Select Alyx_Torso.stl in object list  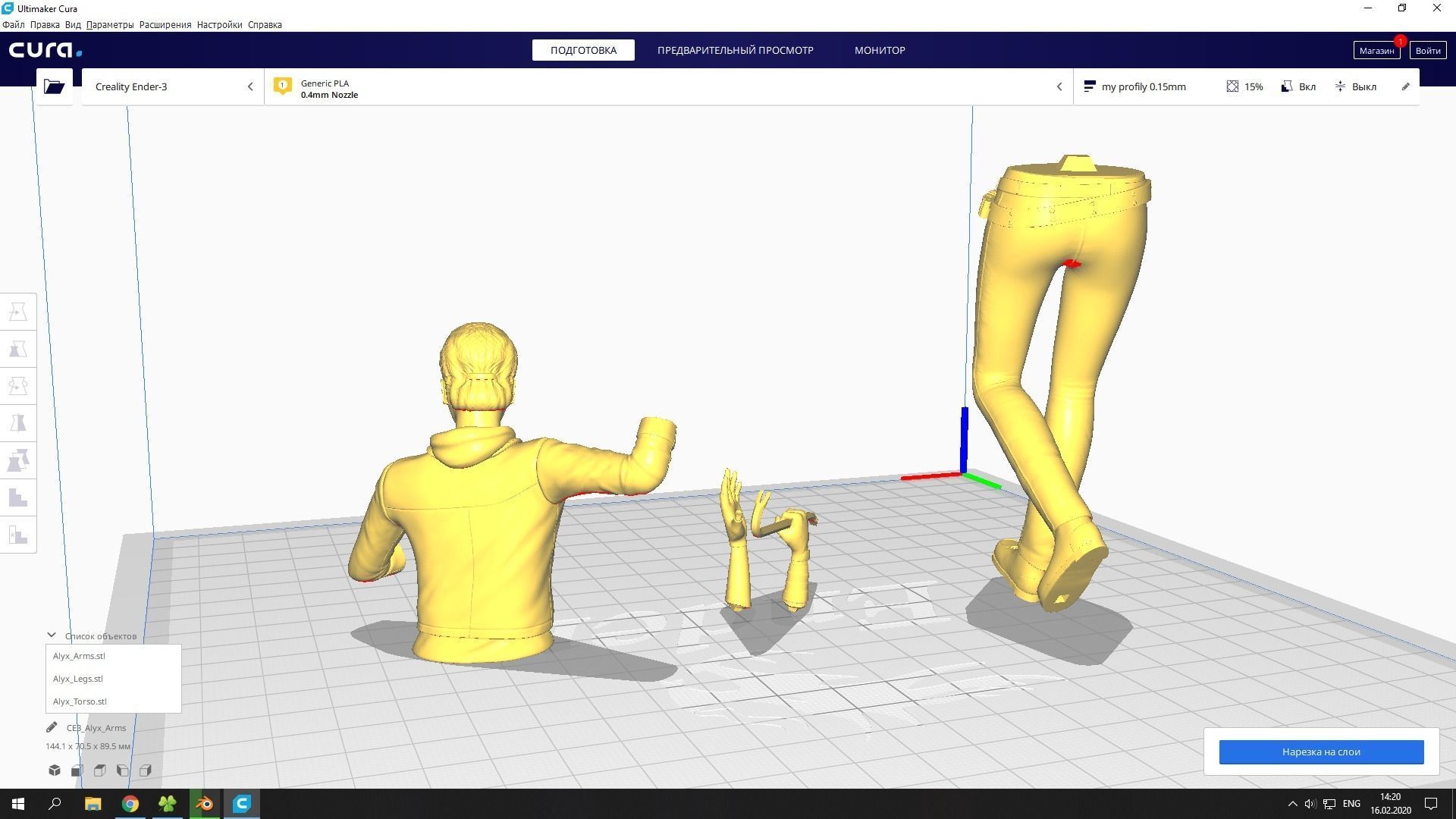click(113, 701)
